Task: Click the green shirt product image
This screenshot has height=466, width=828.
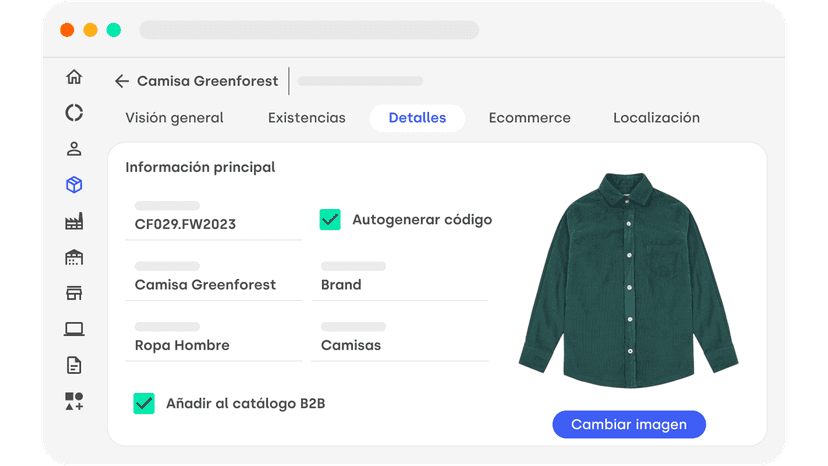Action: pos(628,281)
